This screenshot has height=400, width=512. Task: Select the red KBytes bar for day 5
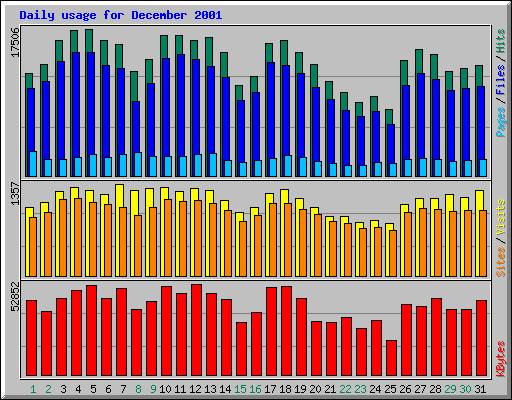tap(91, 330)
